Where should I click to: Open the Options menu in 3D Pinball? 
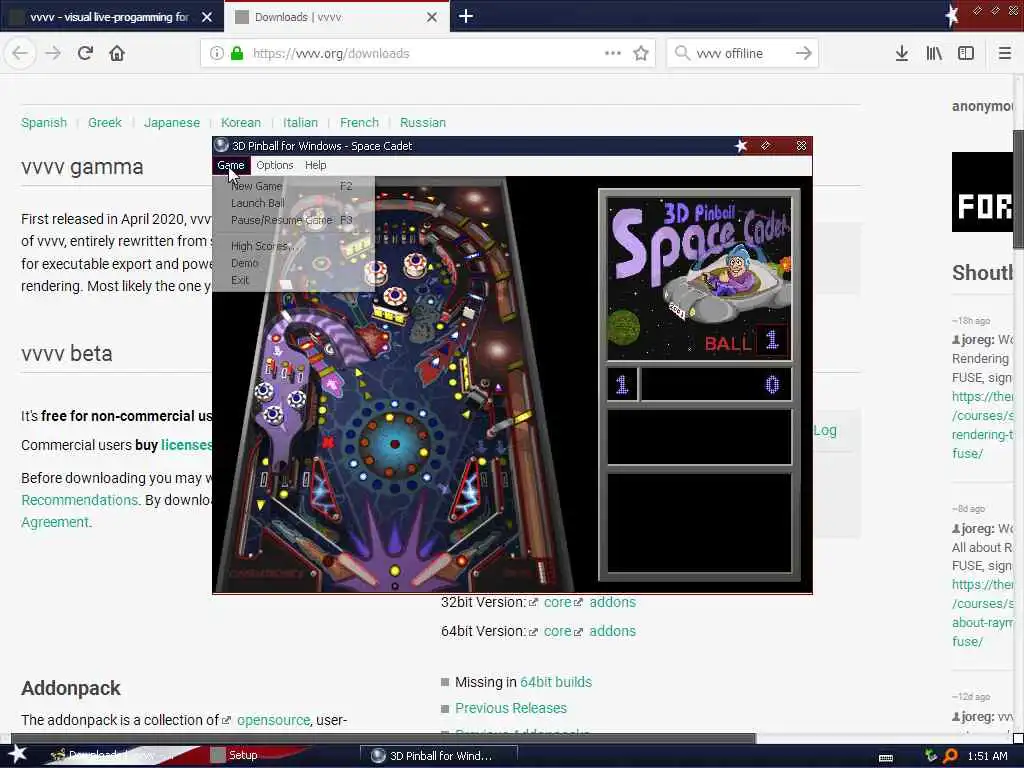pyautogui.click(x=274, y=165)
